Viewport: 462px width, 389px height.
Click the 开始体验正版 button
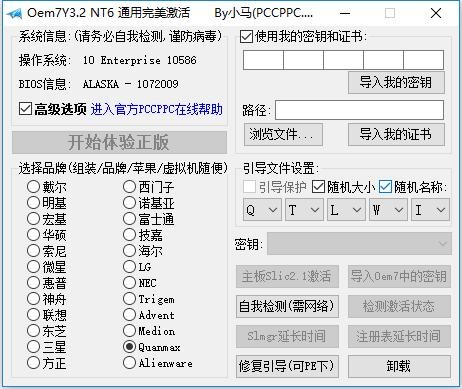pos(120,142)
